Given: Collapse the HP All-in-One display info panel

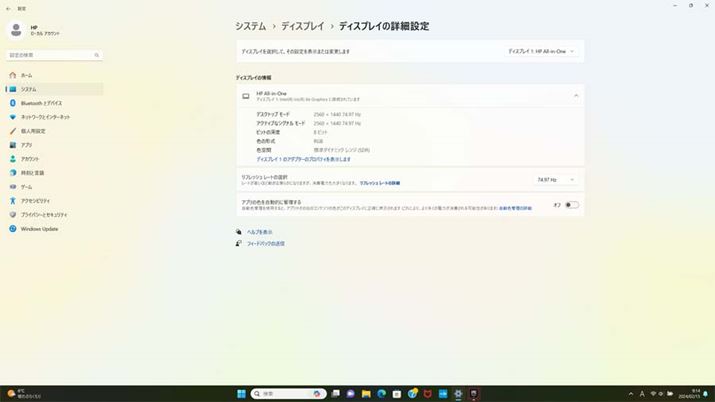Looking at the screenshot, I should [575, 96].
